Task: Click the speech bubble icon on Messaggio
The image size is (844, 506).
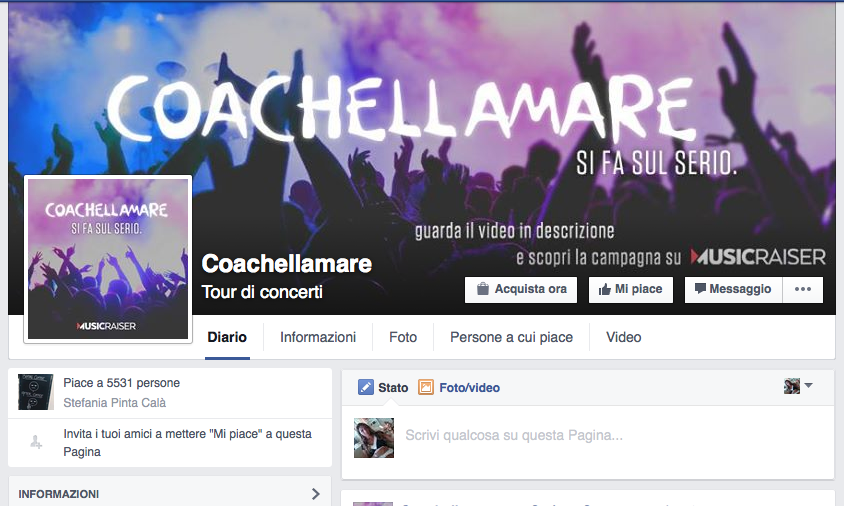Action: point(700,289)
